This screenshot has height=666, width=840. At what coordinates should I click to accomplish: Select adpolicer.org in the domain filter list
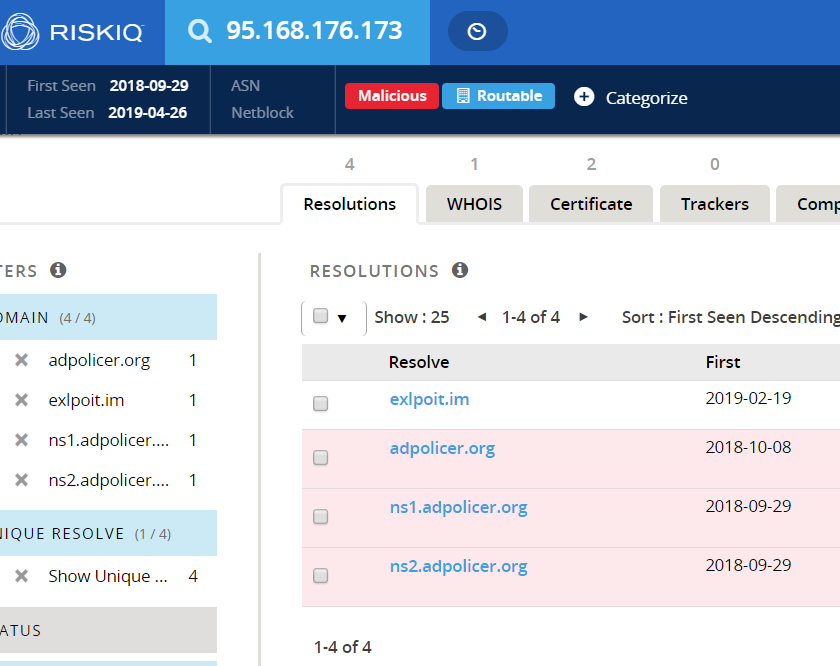pos(99,360)
